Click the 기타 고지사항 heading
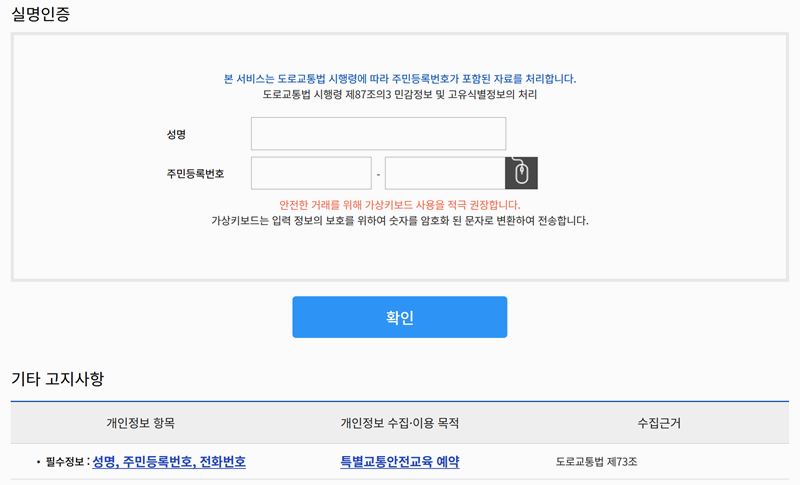Viewport: 800px width, 485px height. coord(57,378)
